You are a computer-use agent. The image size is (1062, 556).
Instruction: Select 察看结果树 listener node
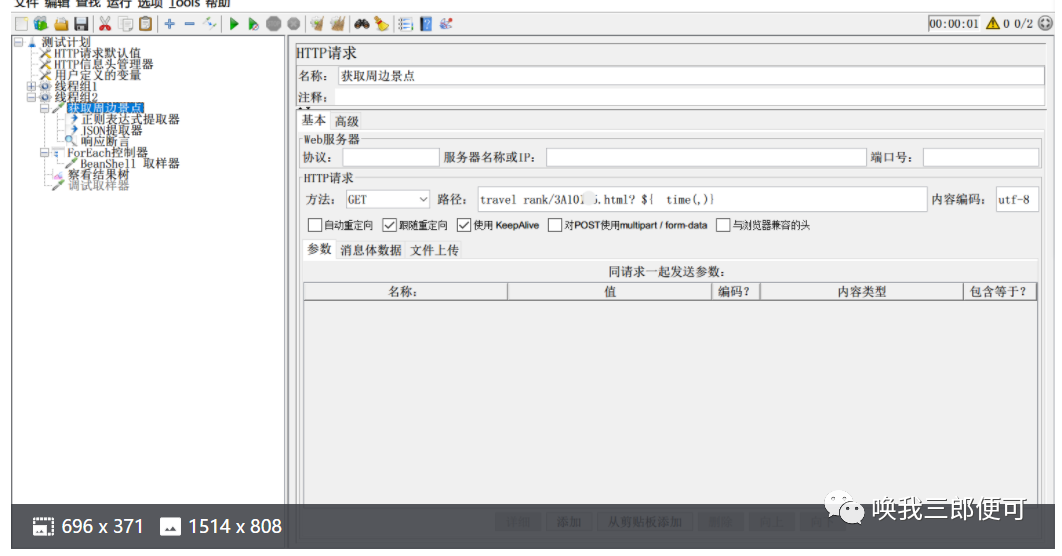point(98,174)
